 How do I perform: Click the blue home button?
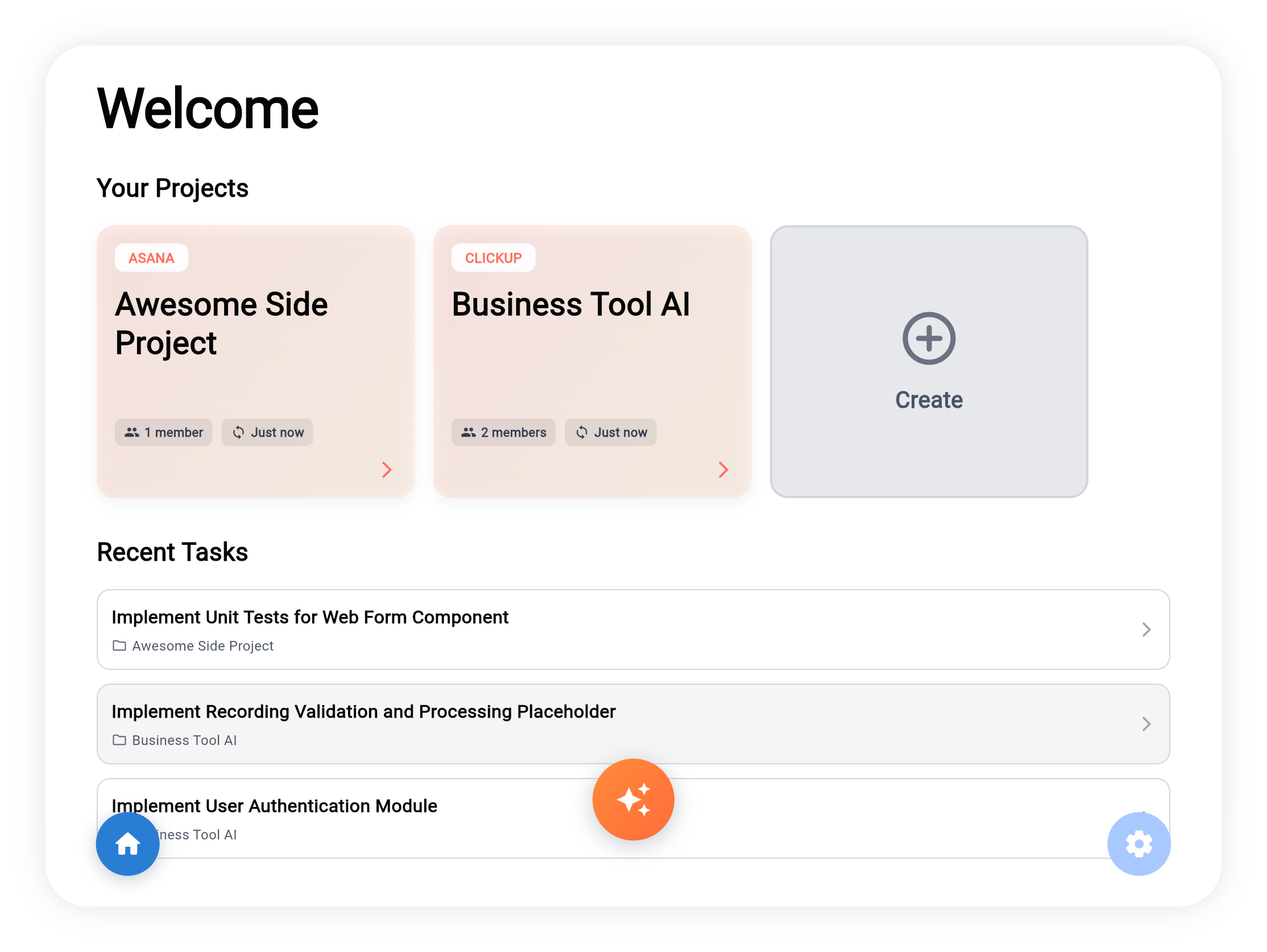coord(127,844)
